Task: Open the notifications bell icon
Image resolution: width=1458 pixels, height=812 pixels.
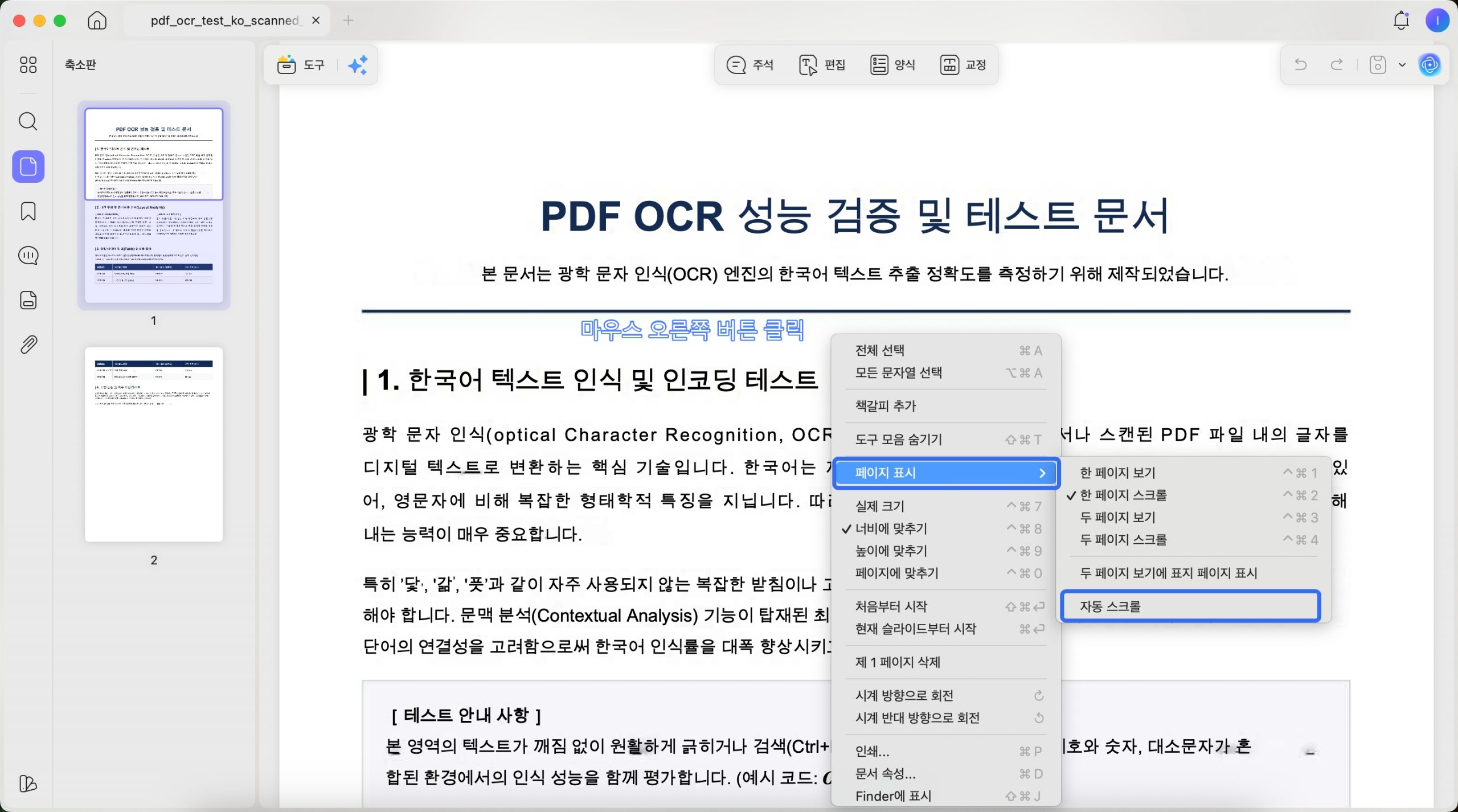Action: (x=1401, y=20)
